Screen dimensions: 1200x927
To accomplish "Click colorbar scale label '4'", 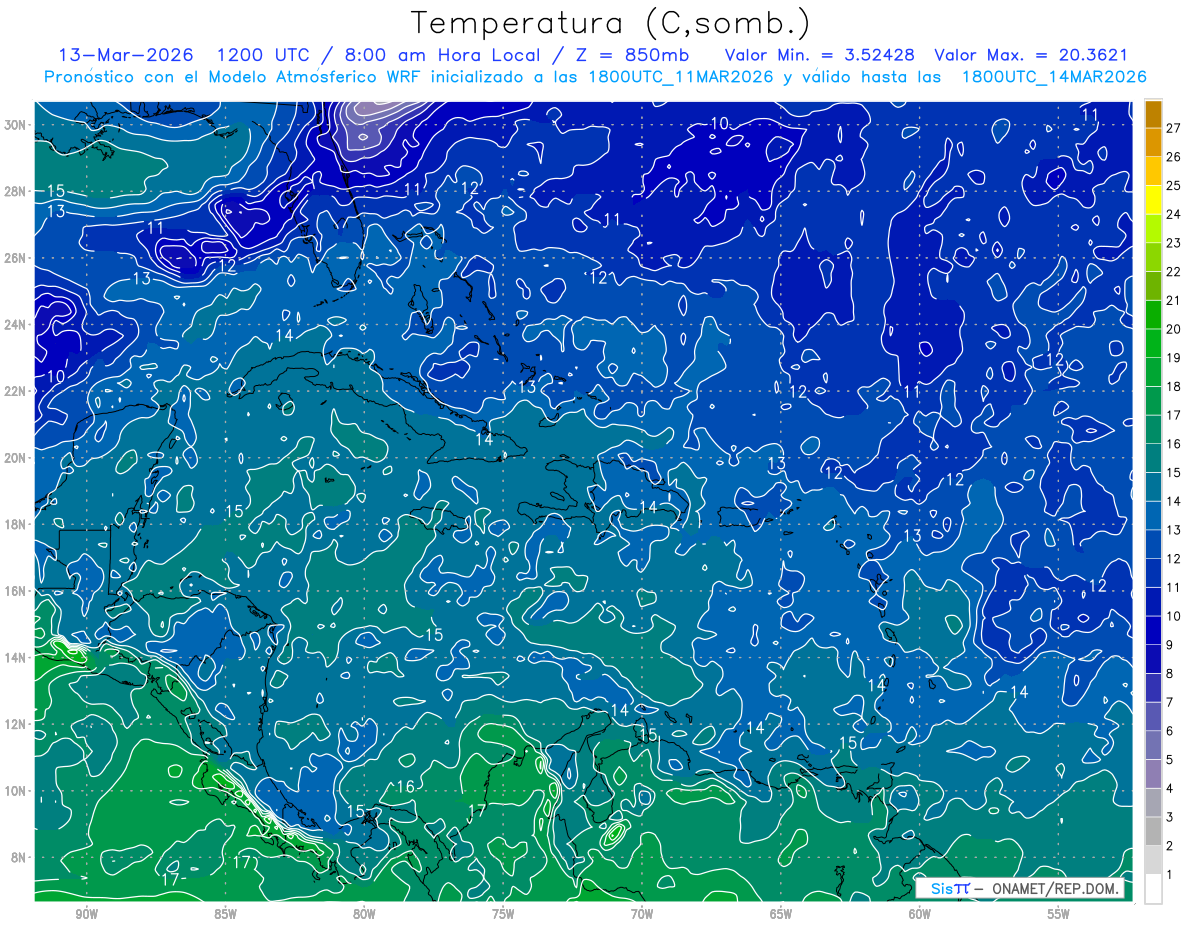I will pos(1170,789).
